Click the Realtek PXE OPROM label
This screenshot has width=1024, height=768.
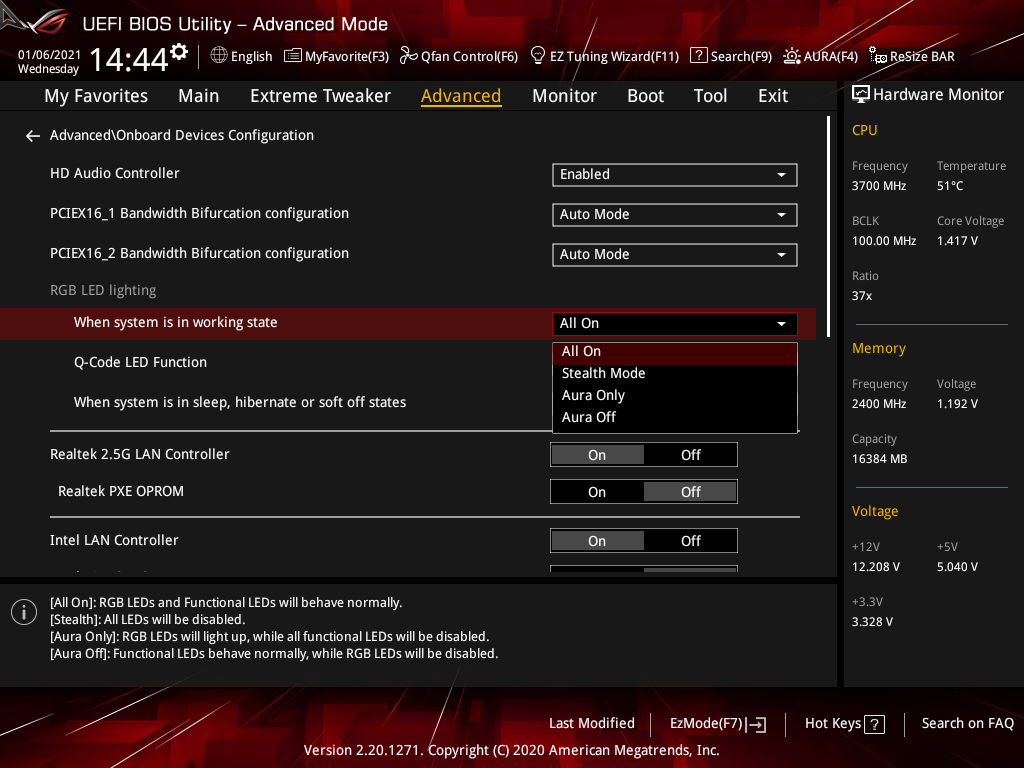click(121, 492)
